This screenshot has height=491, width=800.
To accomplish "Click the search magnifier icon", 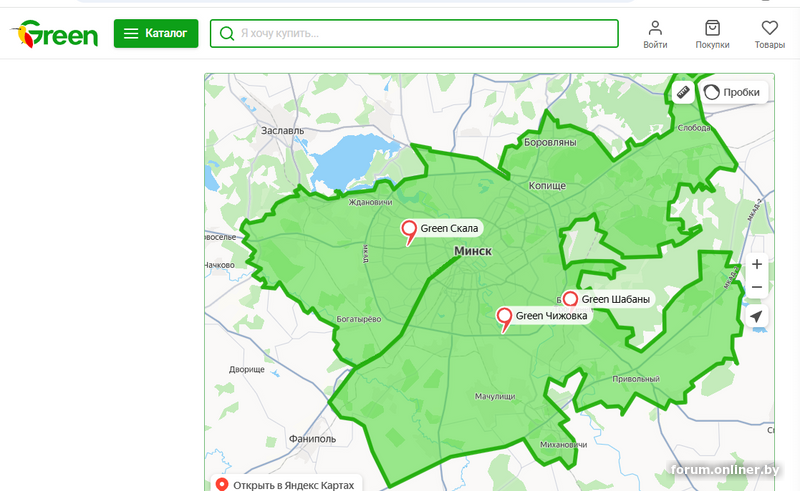I will click(227, 34).
